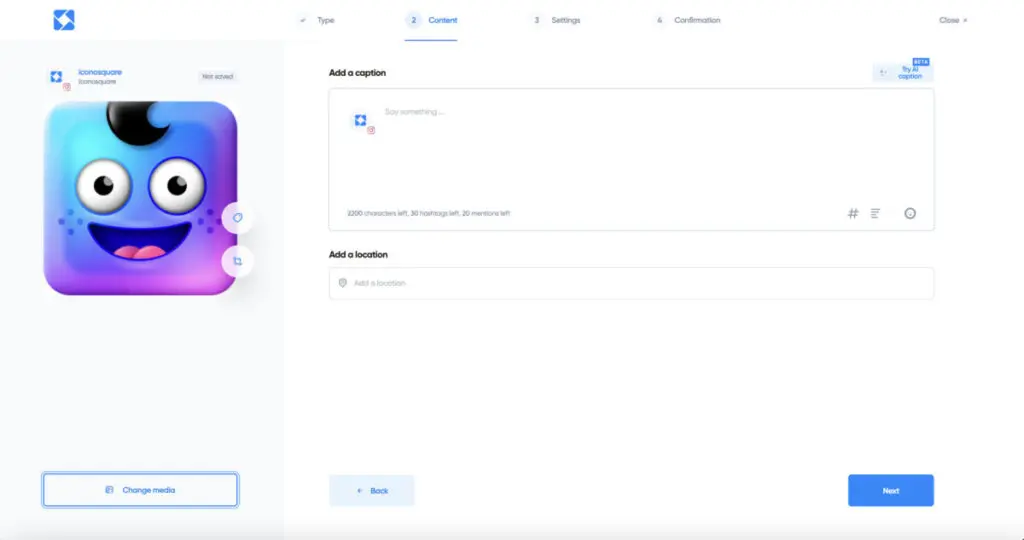Open the Confirmation step
1024x540 pixels.
pos(688,20)
